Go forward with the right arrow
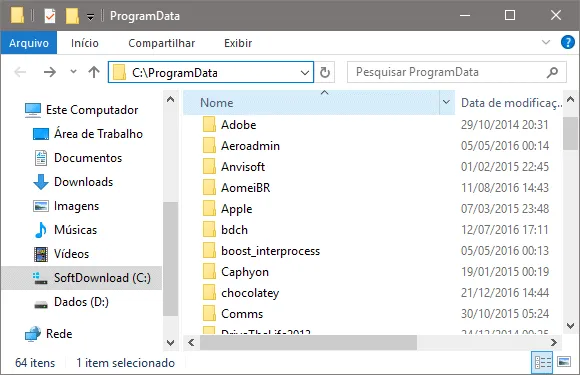The height and width of the screenshot is (375, 580). coord(50,72)
